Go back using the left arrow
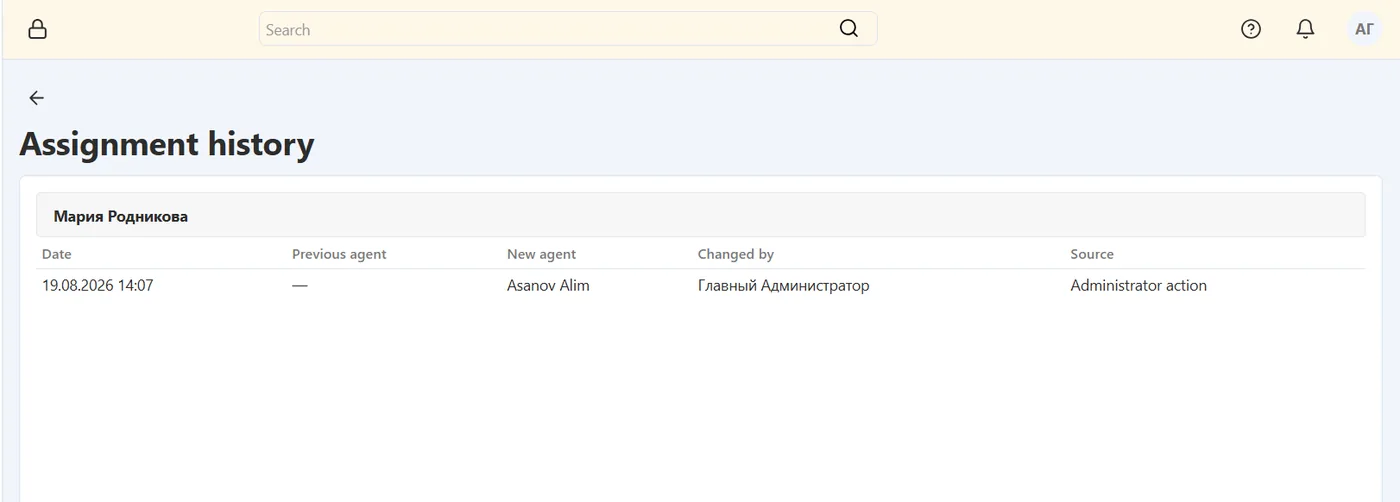1400x502 pixels. (36, 98)
